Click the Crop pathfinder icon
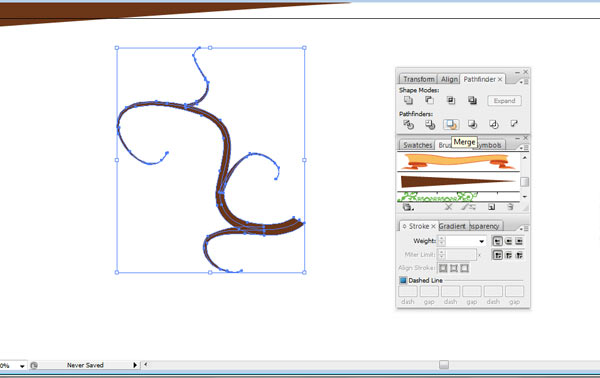Screen dimensions: 600x378 [472, 124]
